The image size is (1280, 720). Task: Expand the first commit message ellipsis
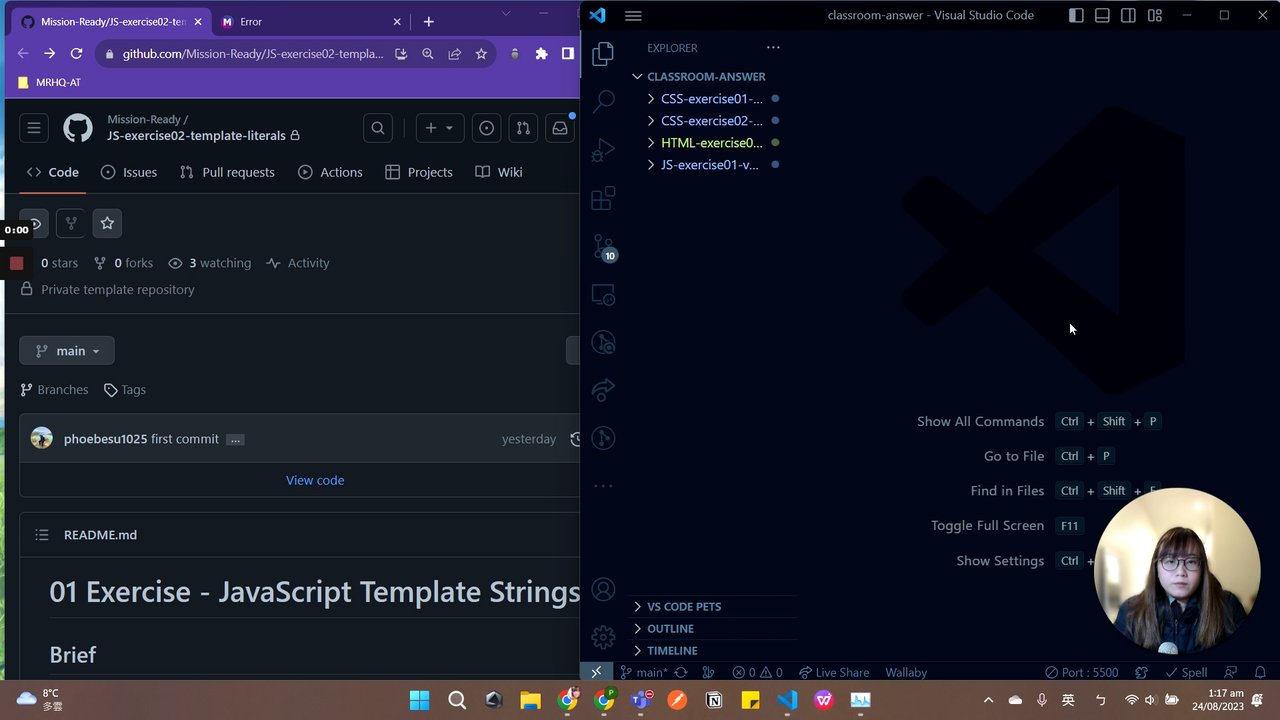(x=235, y=440)
